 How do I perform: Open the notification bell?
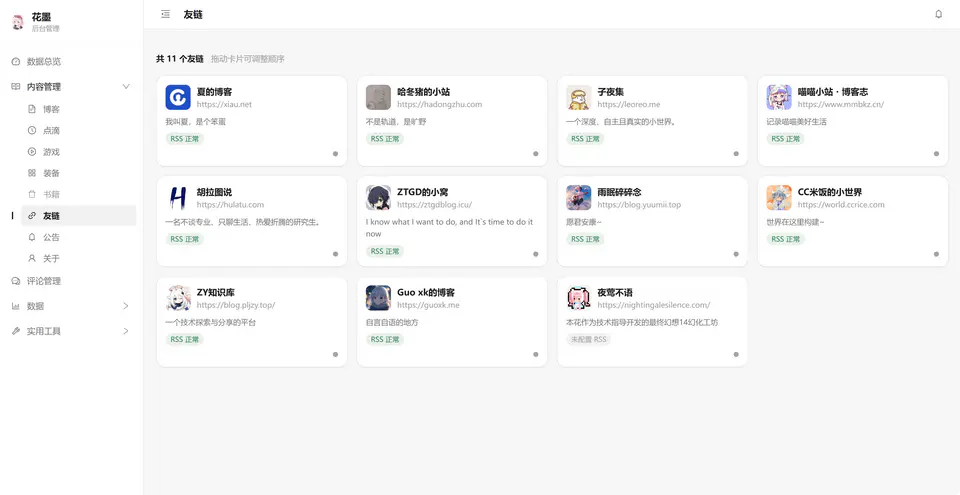[939, 14]
